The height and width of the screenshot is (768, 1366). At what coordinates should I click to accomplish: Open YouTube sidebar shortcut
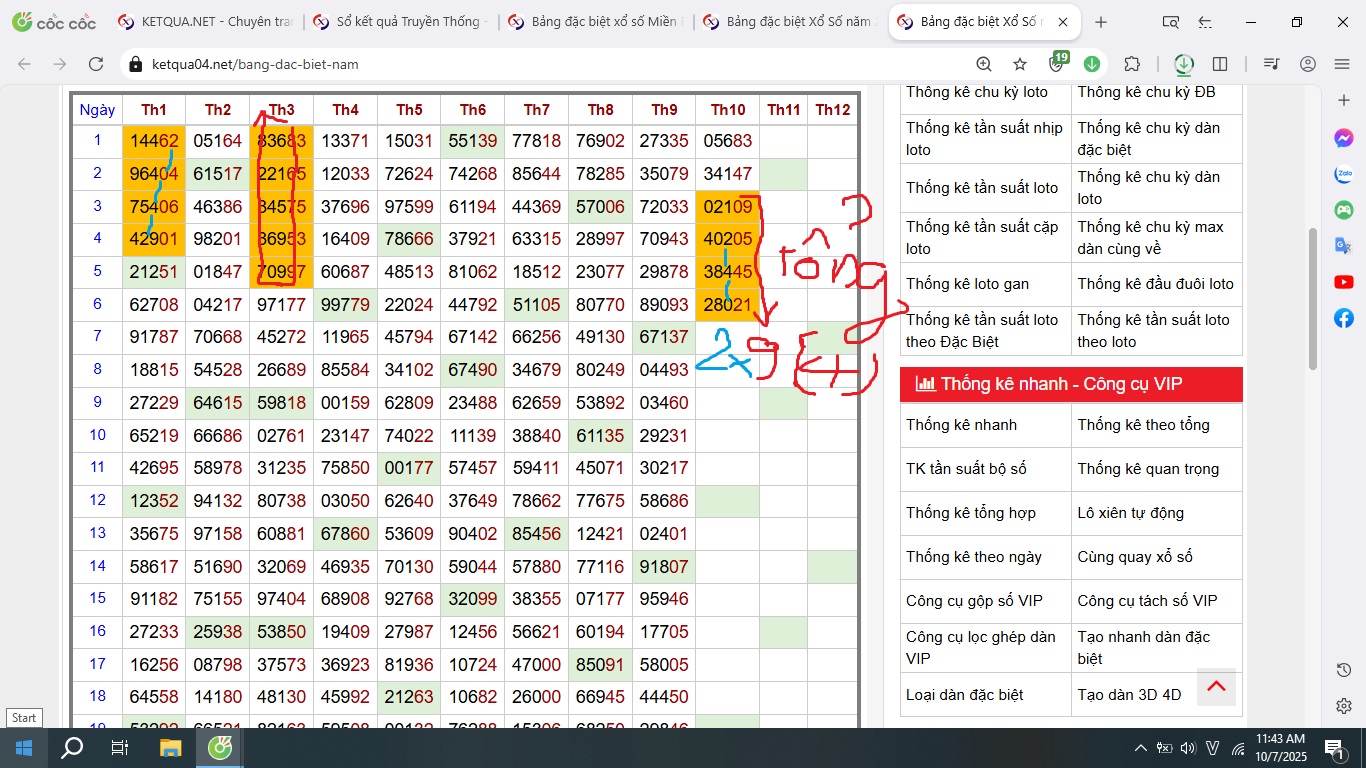click(x=1344, y=283)
